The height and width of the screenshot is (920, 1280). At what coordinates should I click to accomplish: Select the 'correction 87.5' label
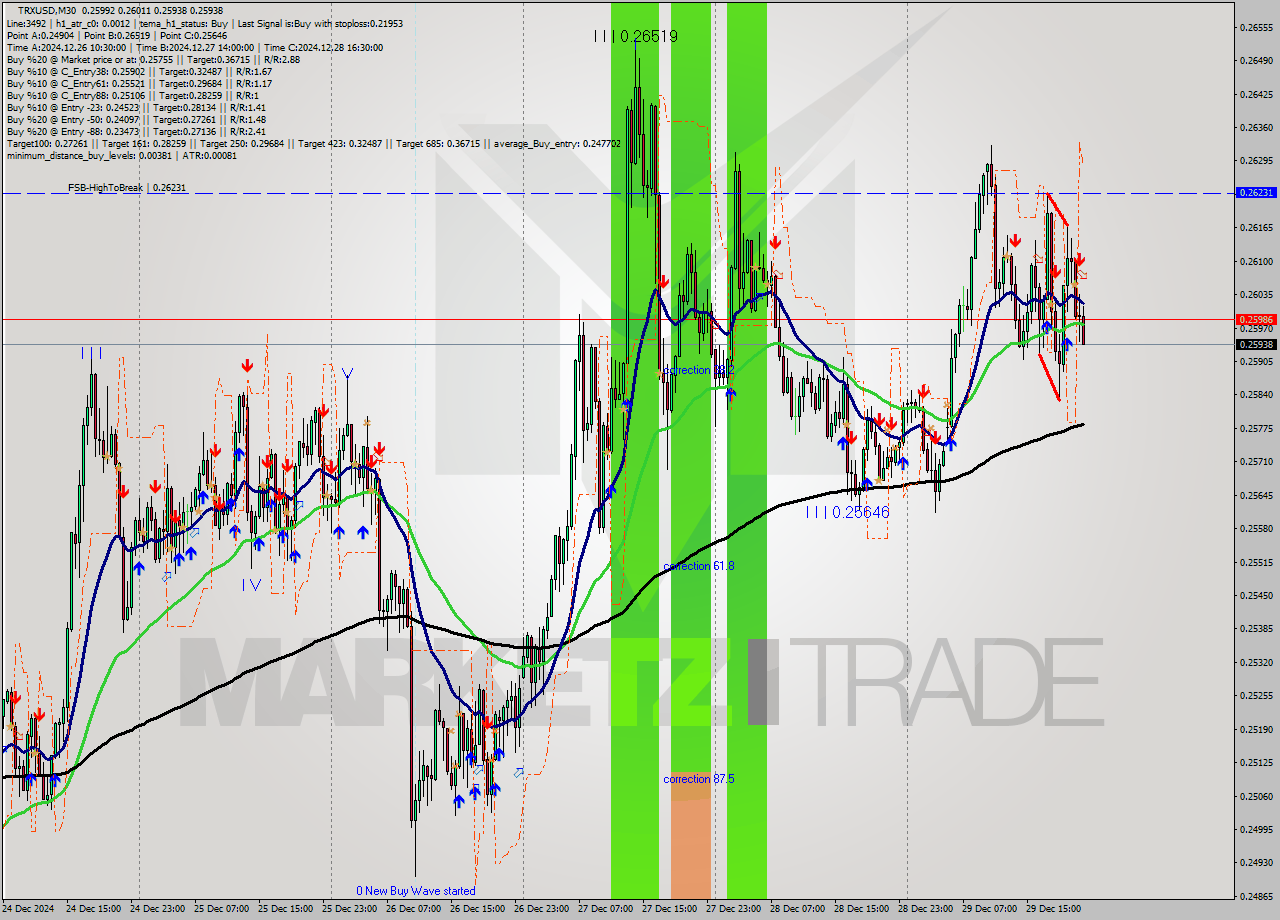click(699, 779)
